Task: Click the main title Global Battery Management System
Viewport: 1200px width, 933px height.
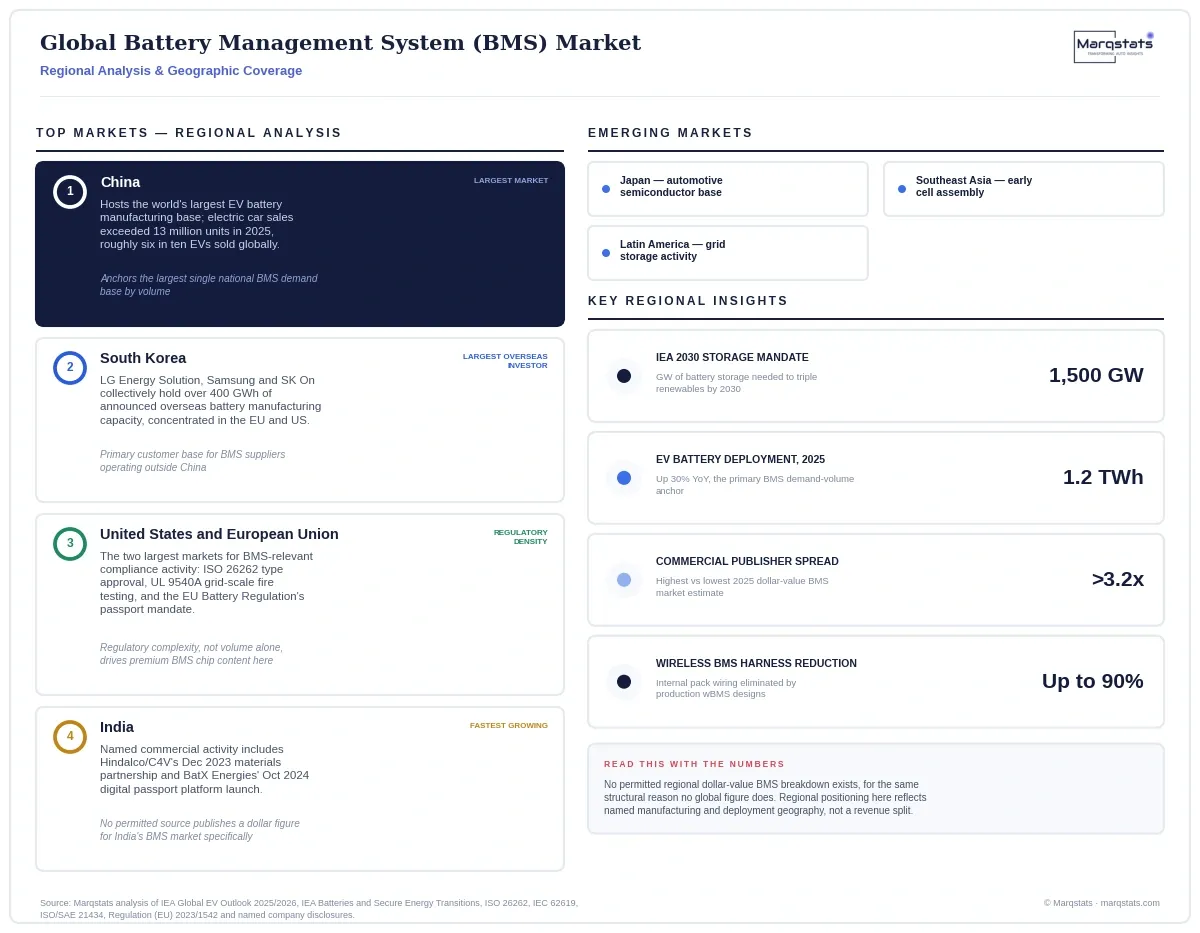Action: (340, 43)
